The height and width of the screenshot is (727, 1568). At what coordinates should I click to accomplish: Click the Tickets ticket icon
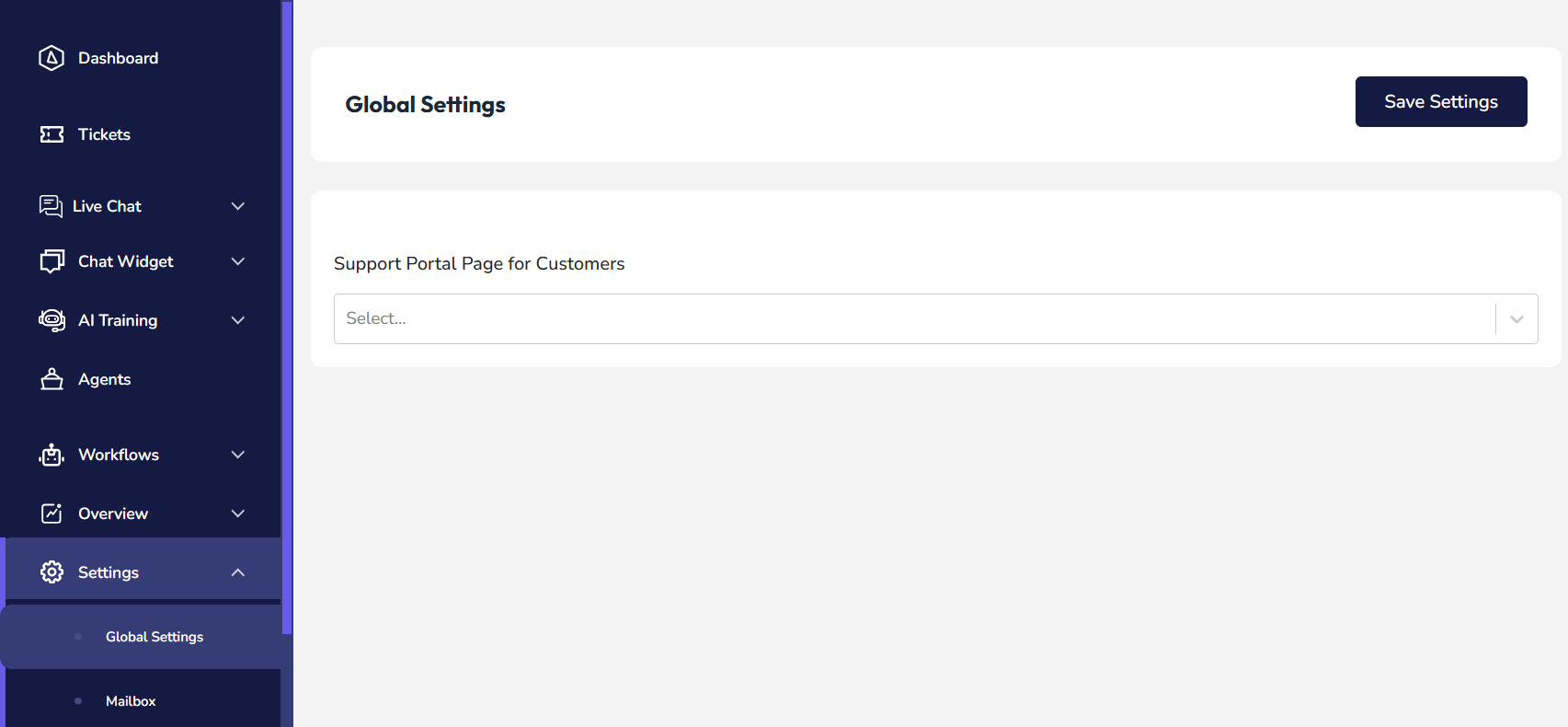coord(52,134)
